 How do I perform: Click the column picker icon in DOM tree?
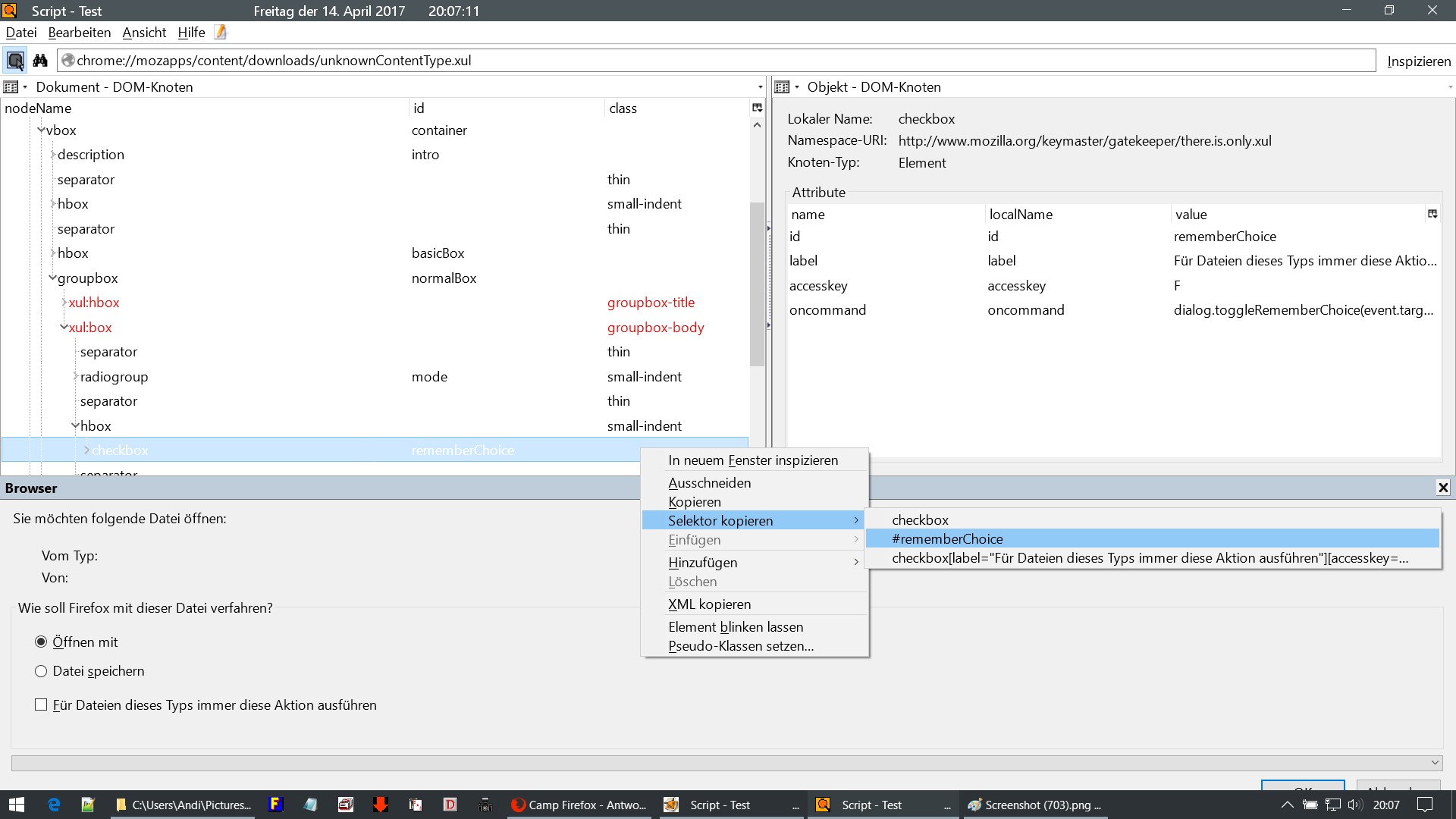[757, 108]
